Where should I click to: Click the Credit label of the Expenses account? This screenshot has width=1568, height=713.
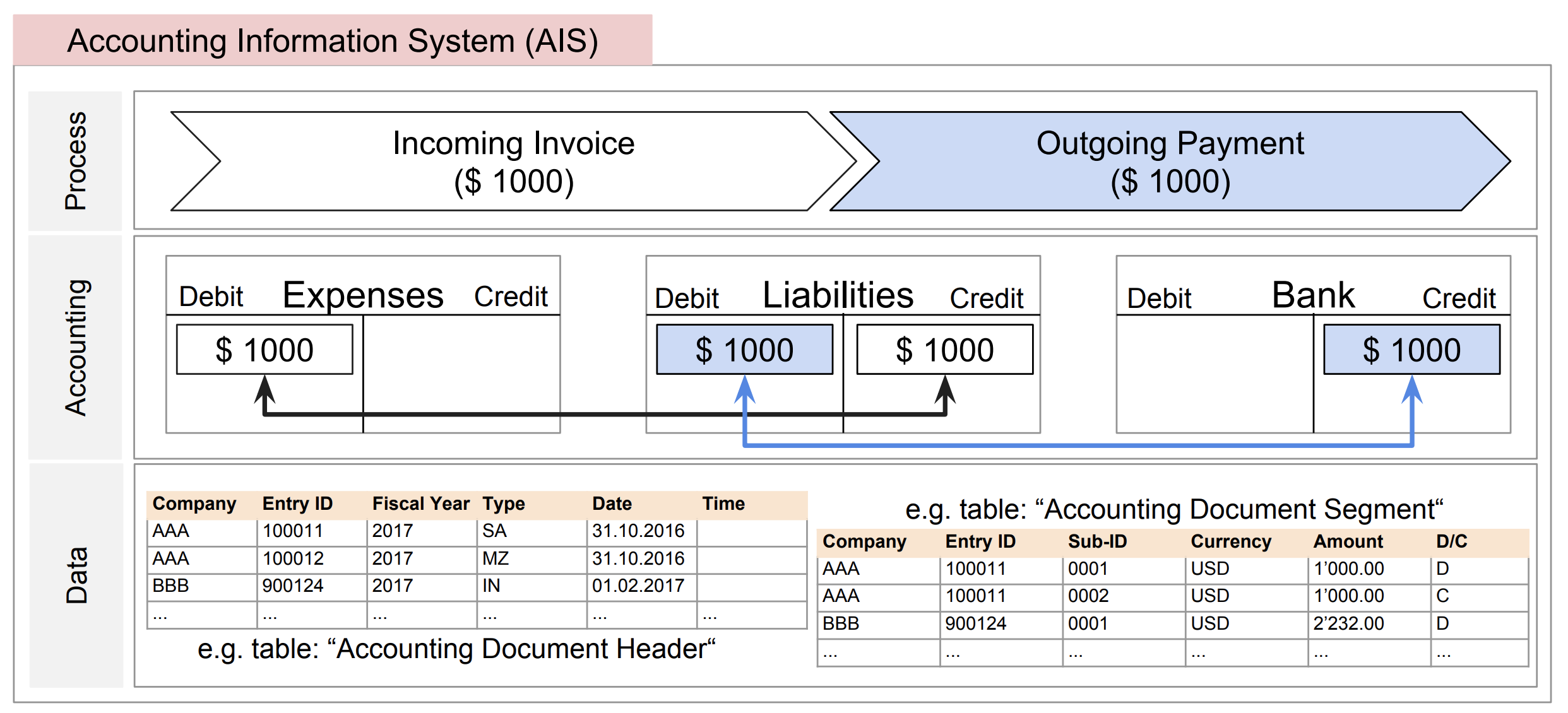511,297
